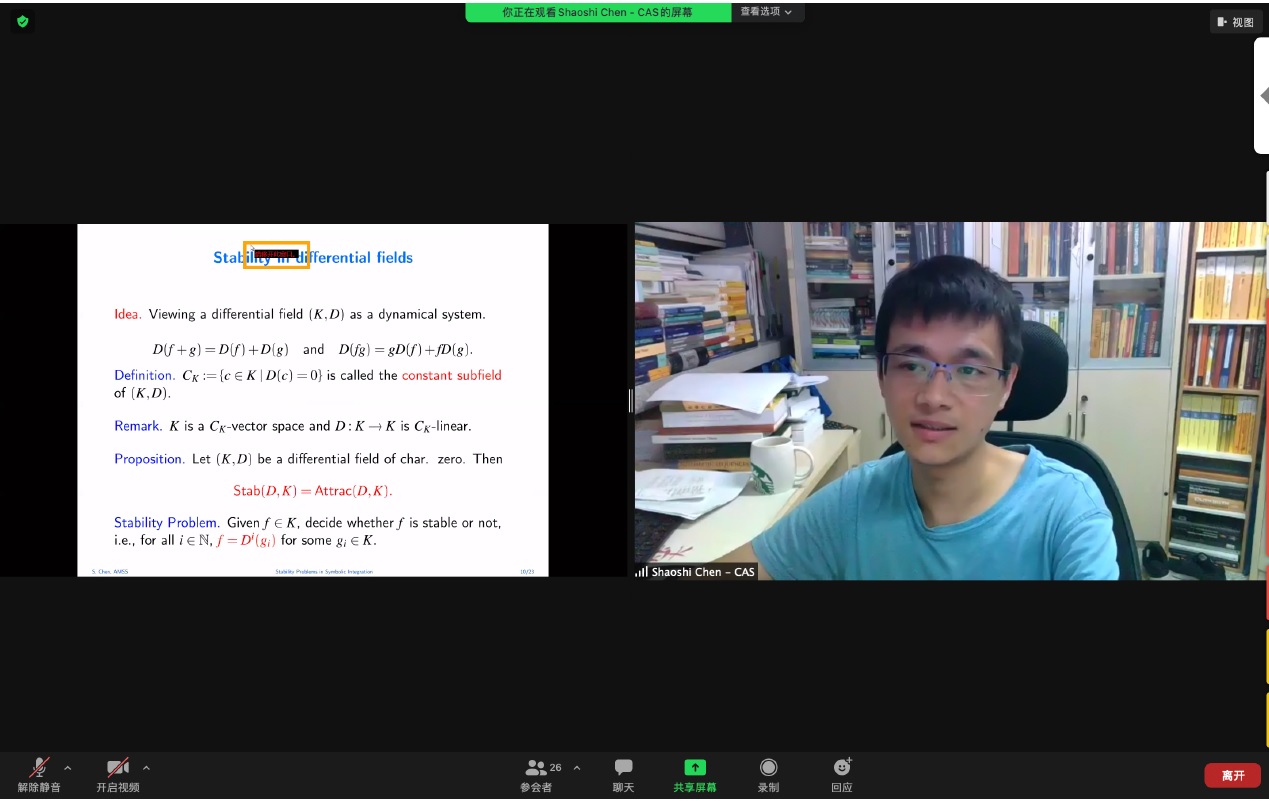
Task: Open the 查看选项 dropdown menu
Action: [x=766, y=12]
